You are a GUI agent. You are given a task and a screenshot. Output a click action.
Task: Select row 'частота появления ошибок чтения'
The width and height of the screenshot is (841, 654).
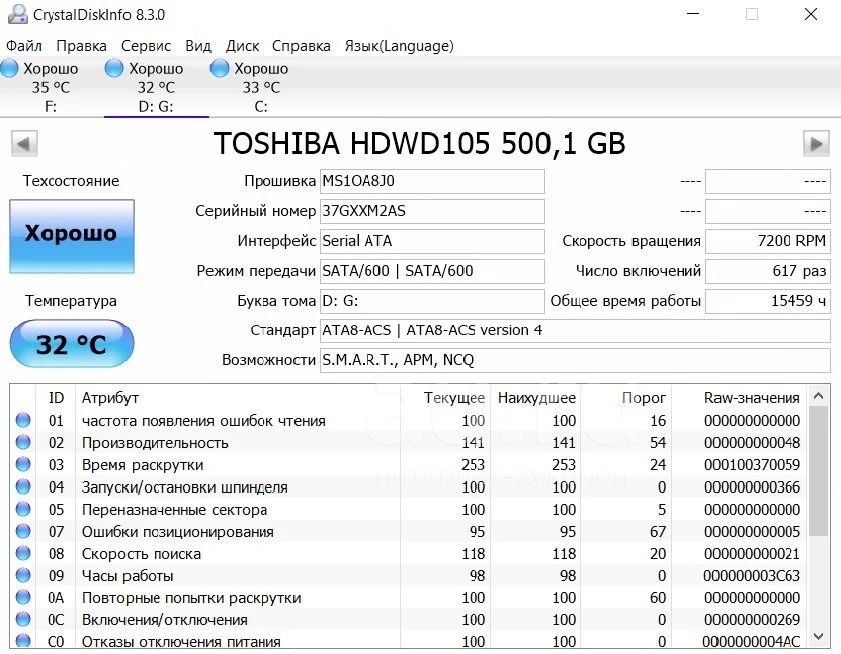click(x=409, y=421)
